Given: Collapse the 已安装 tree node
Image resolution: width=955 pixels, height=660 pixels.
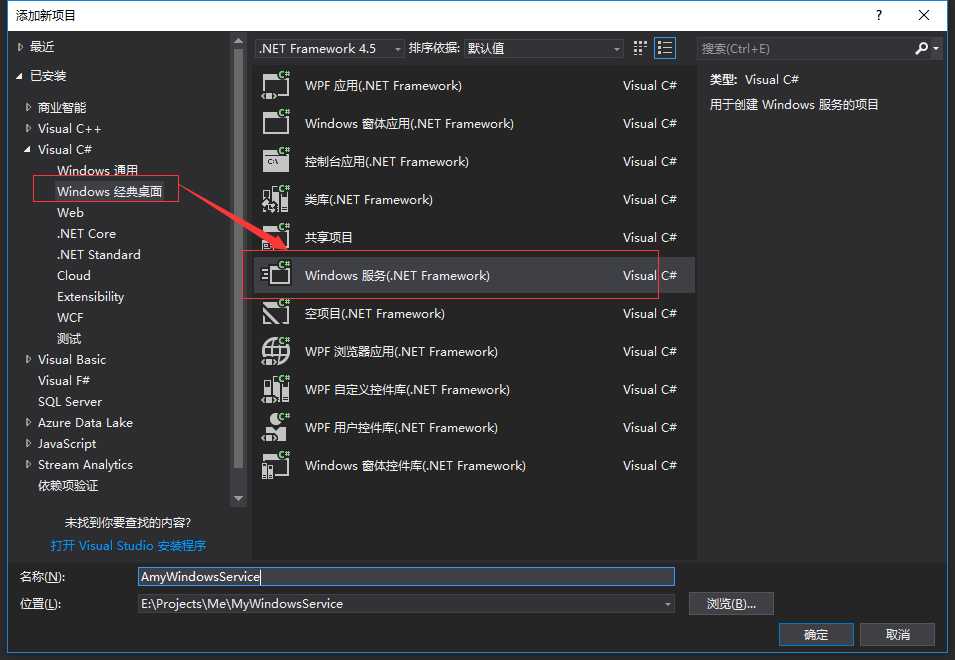Looking at the screenshot, I should click(x=19, y=76).
